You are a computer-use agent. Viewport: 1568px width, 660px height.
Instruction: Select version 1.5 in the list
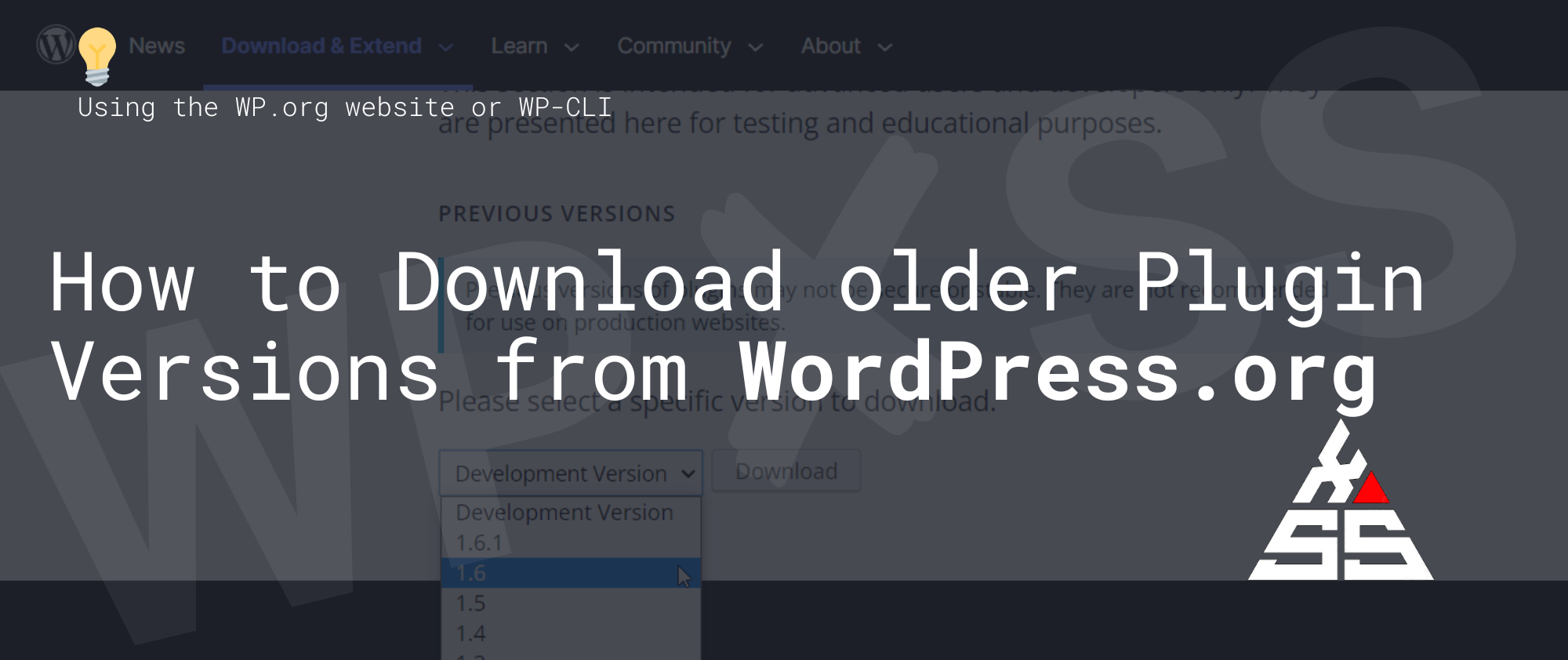pos(571,604)
